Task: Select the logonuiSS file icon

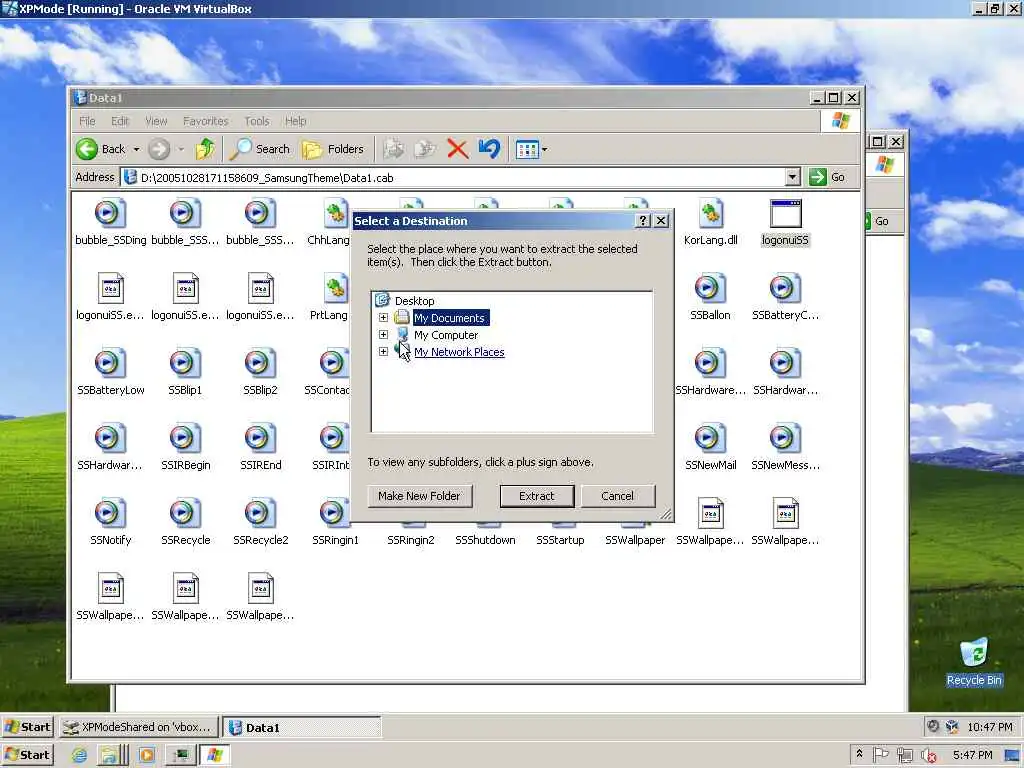Action: (785, 223)
